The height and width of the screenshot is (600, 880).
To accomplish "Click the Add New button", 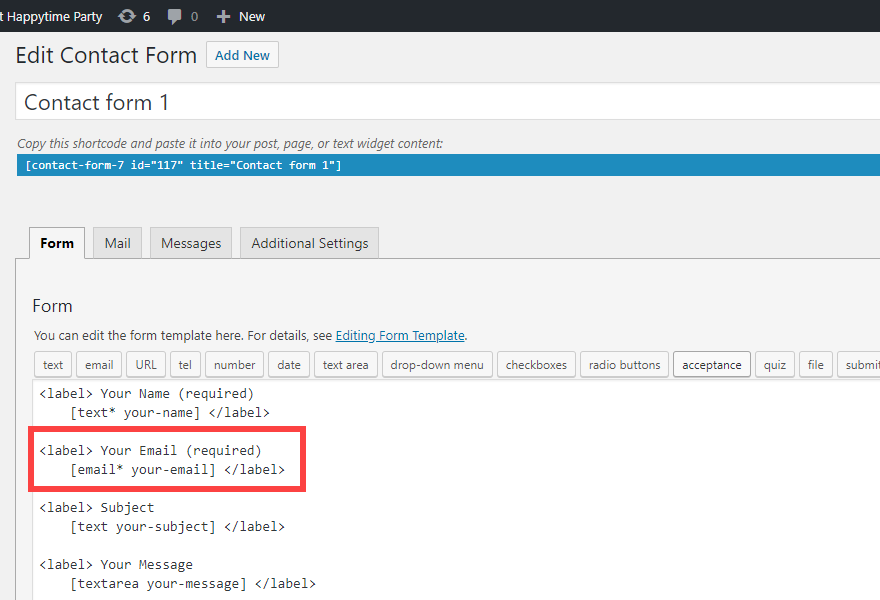I will point(242,55).
